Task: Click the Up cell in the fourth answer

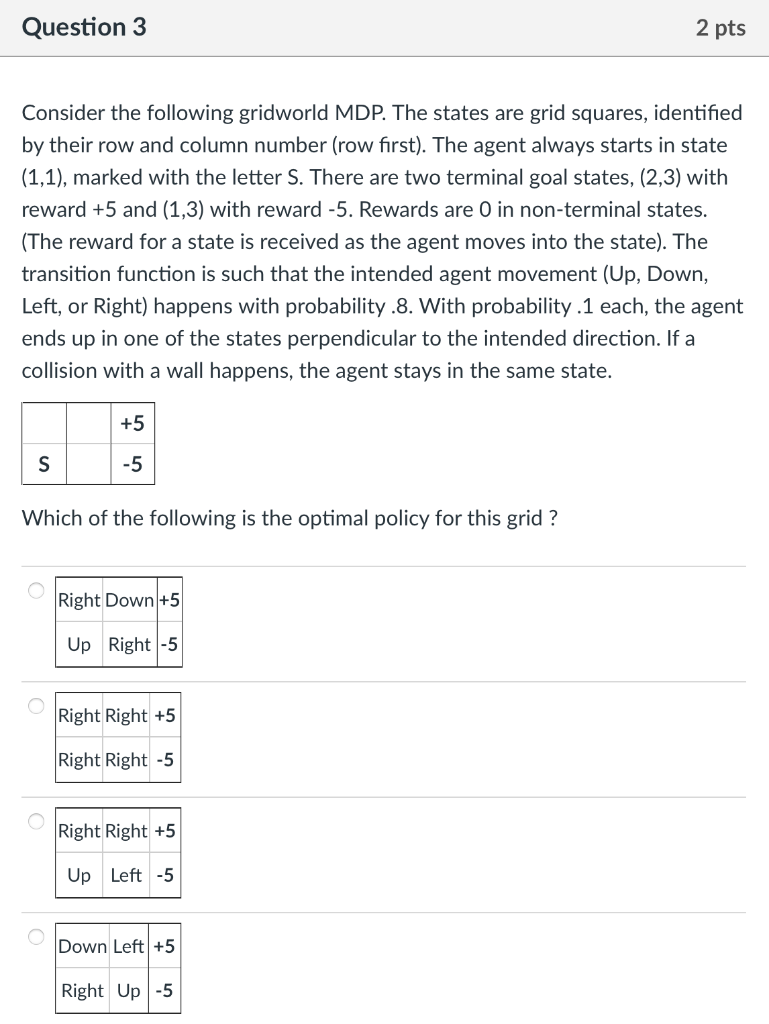Action: pos(130,991)
